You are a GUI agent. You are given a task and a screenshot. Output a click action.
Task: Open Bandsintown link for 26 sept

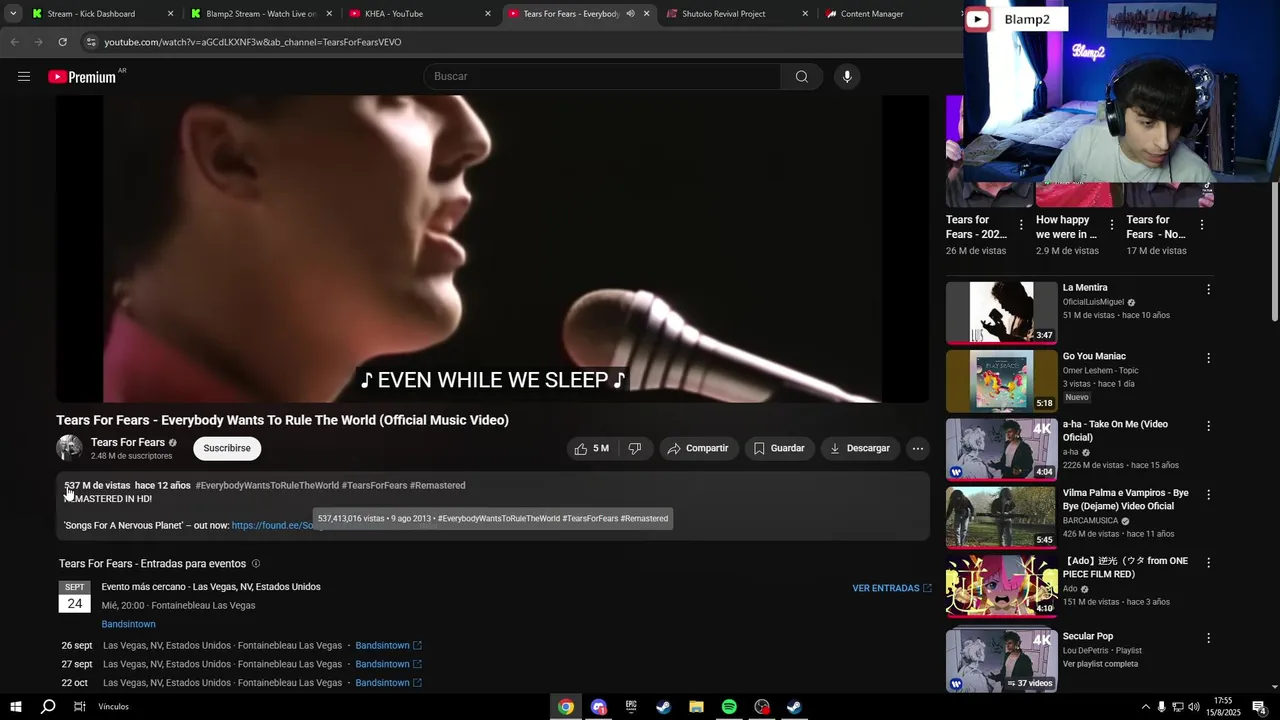(389, 646)
